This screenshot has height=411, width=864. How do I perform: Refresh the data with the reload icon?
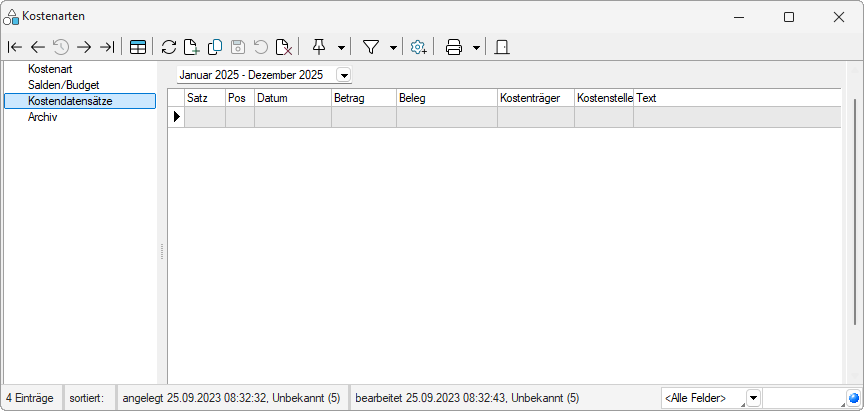pyautogui.click(x=169, y=47)
